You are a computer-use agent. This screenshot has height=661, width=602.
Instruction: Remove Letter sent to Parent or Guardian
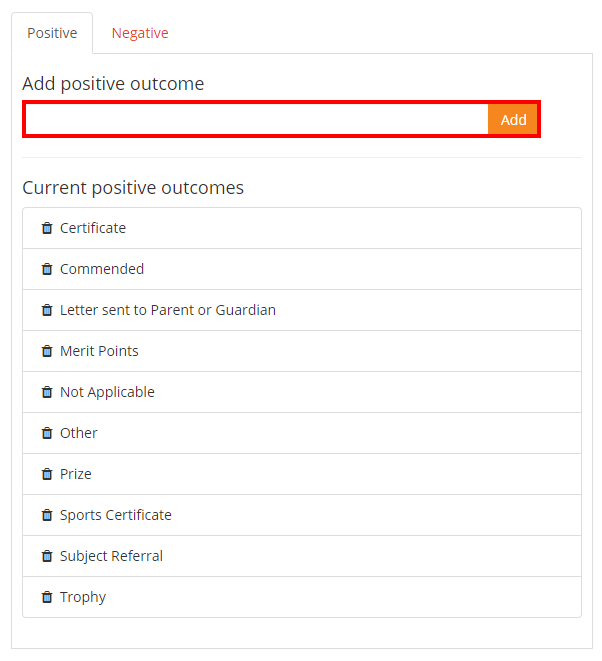coord(46,310)
